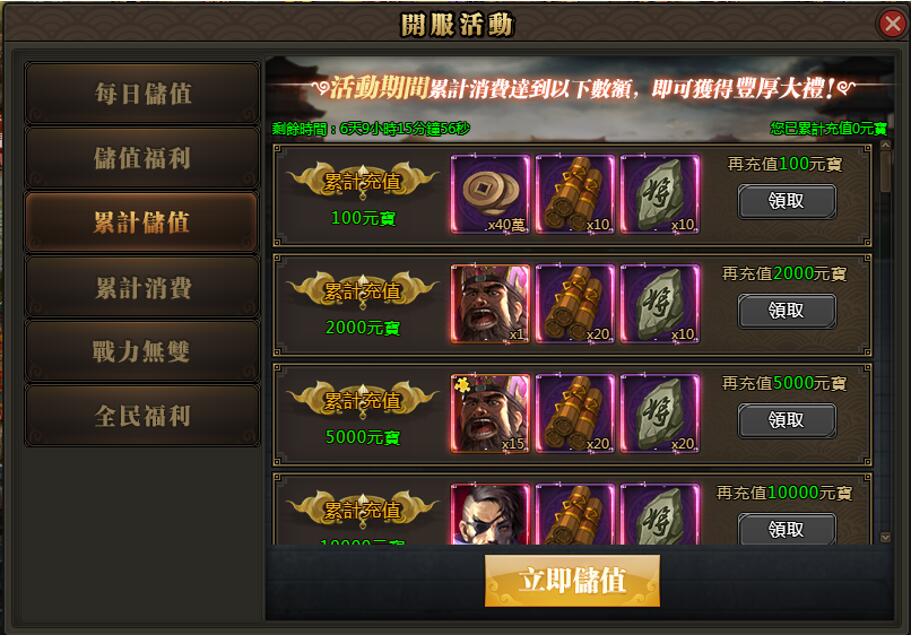Click the stone token x10 in 2000元寶 row
The image size is (912, 636).
click(x=660, y=304)
